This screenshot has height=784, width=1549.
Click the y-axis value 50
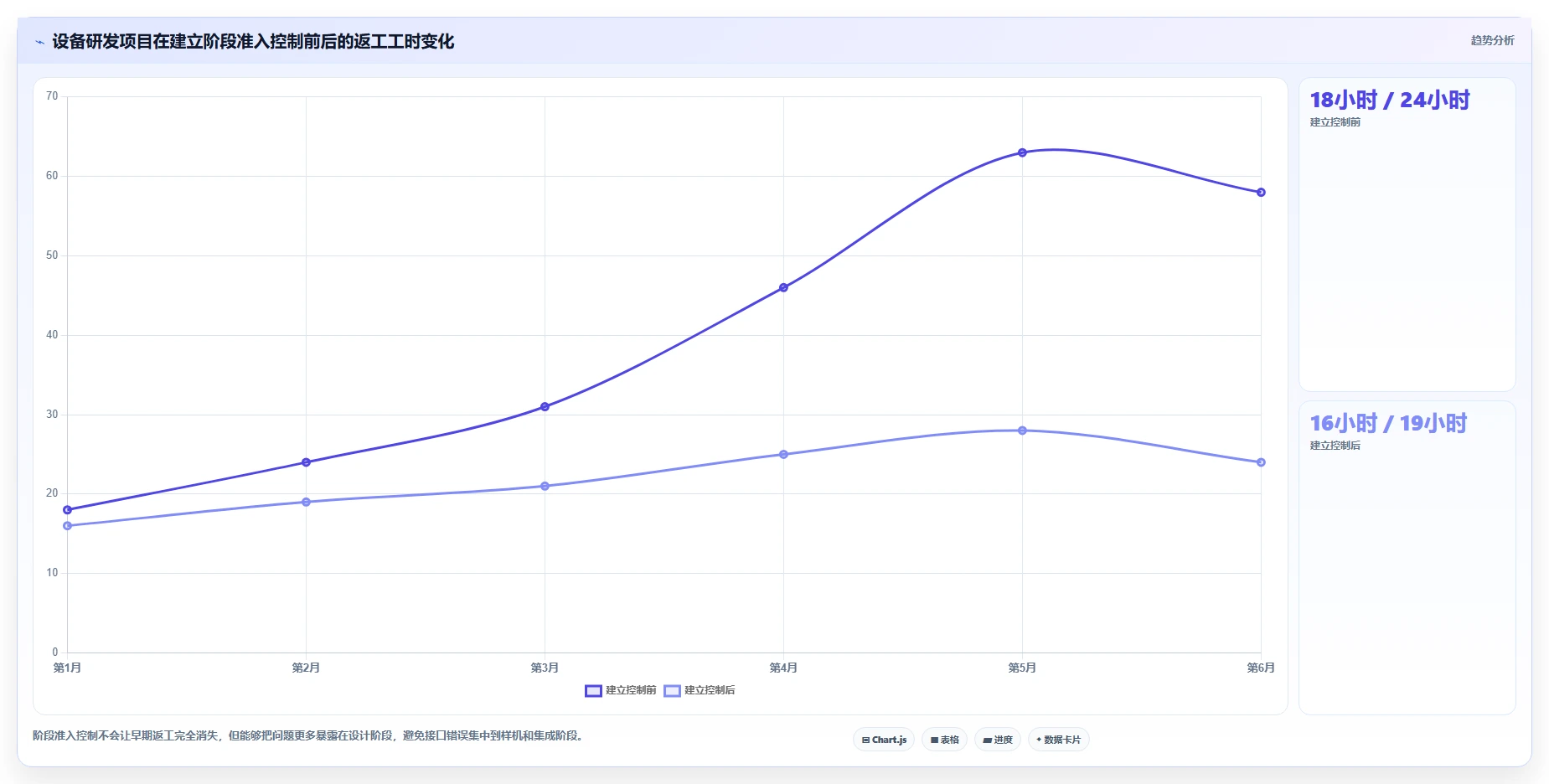coord(52,255)
